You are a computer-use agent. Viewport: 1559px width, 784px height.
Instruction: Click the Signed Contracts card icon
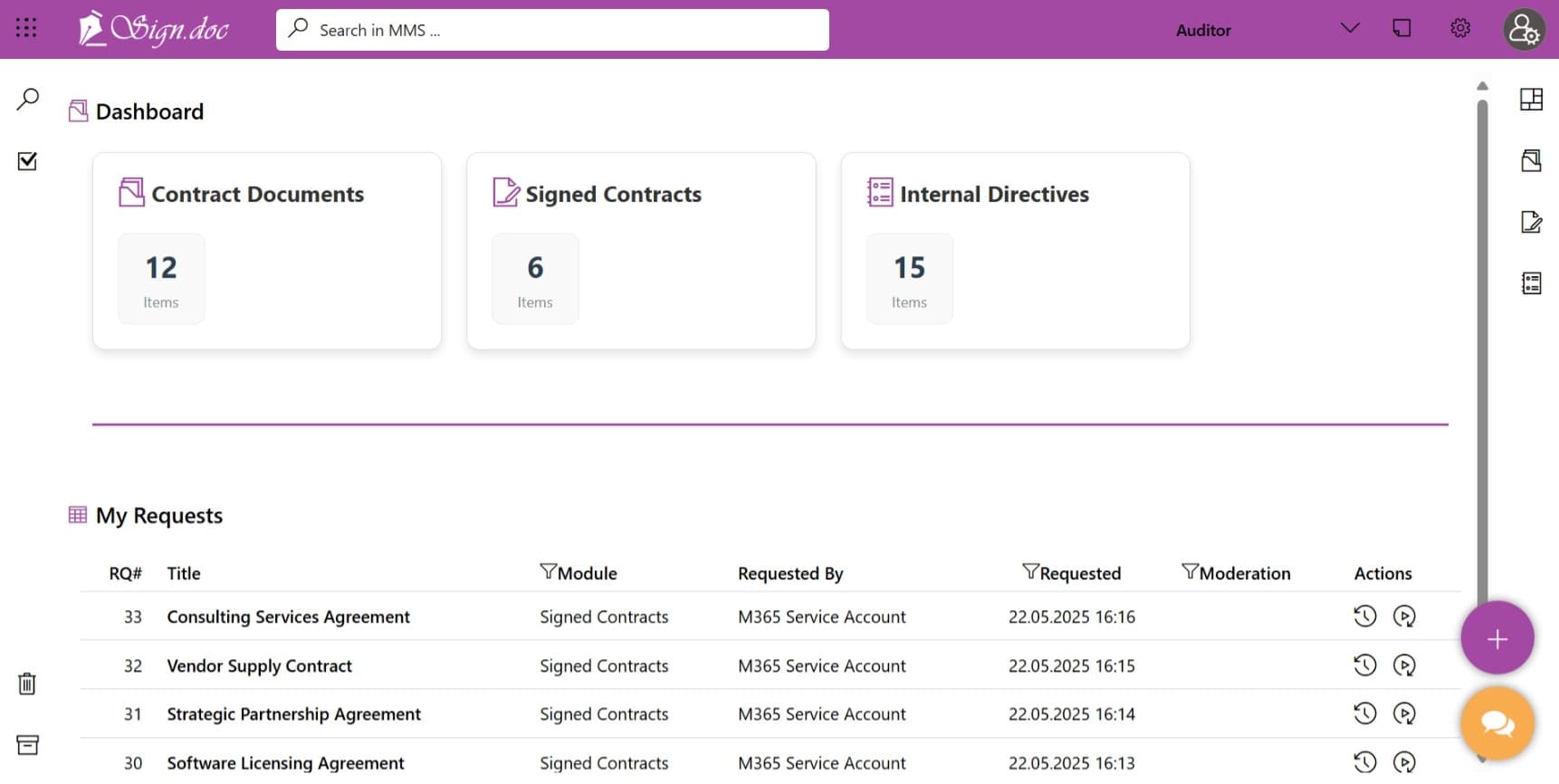[506, 192]
